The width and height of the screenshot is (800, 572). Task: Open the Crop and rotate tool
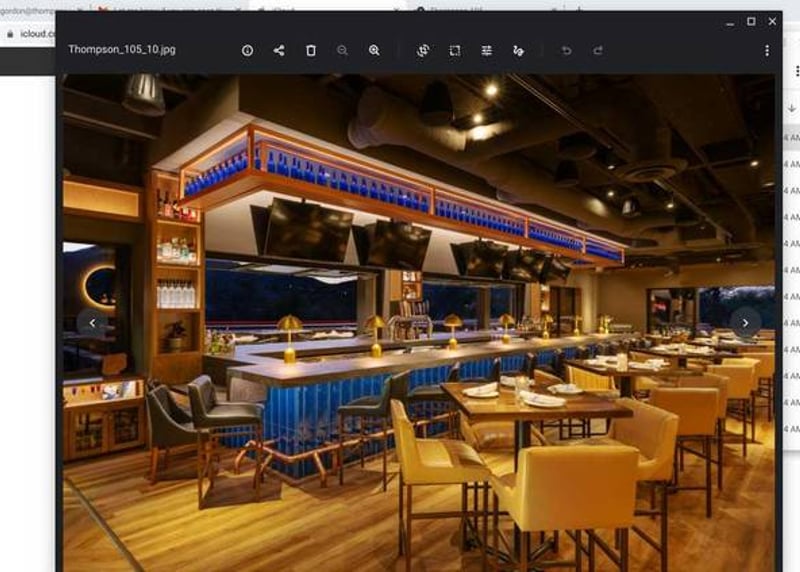(423, 50)
